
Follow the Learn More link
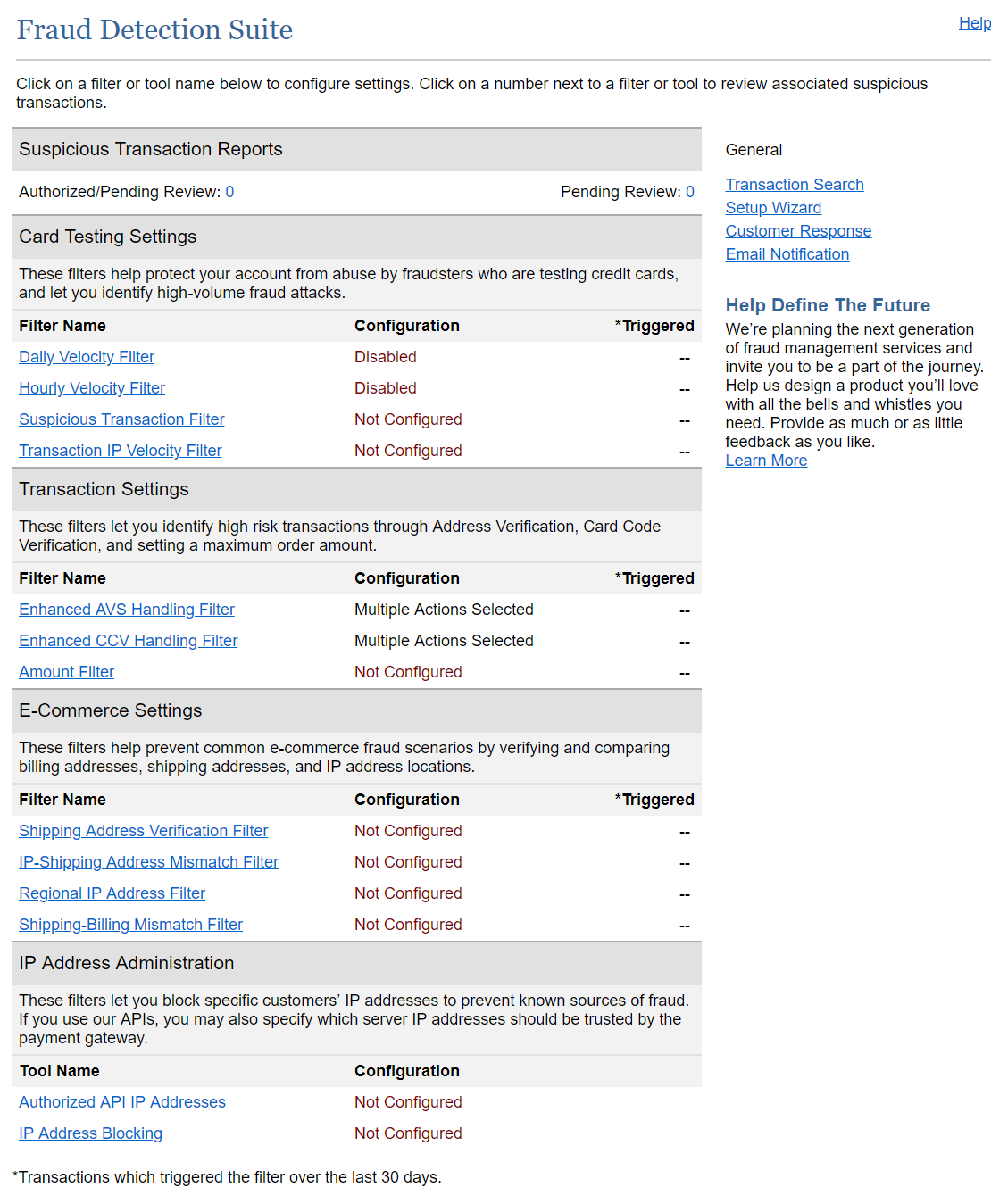pos(766,461)
